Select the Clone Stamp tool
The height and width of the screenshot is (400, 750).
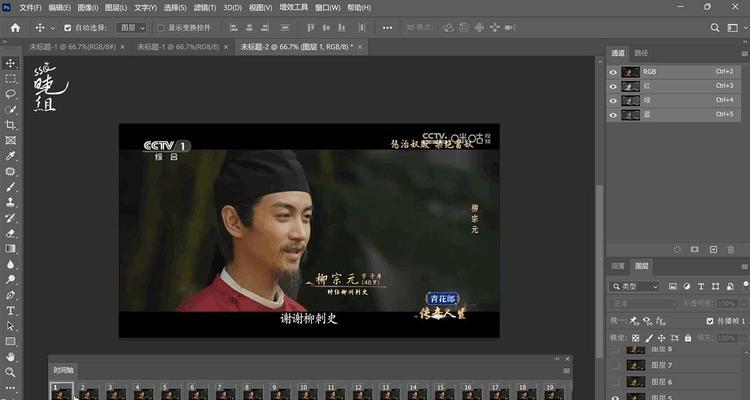coord(10,202)
